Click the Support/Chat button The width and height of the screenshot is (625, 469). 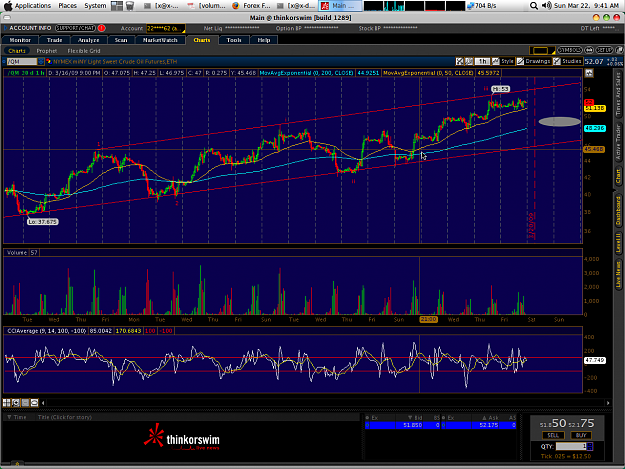tap(75, 28)
